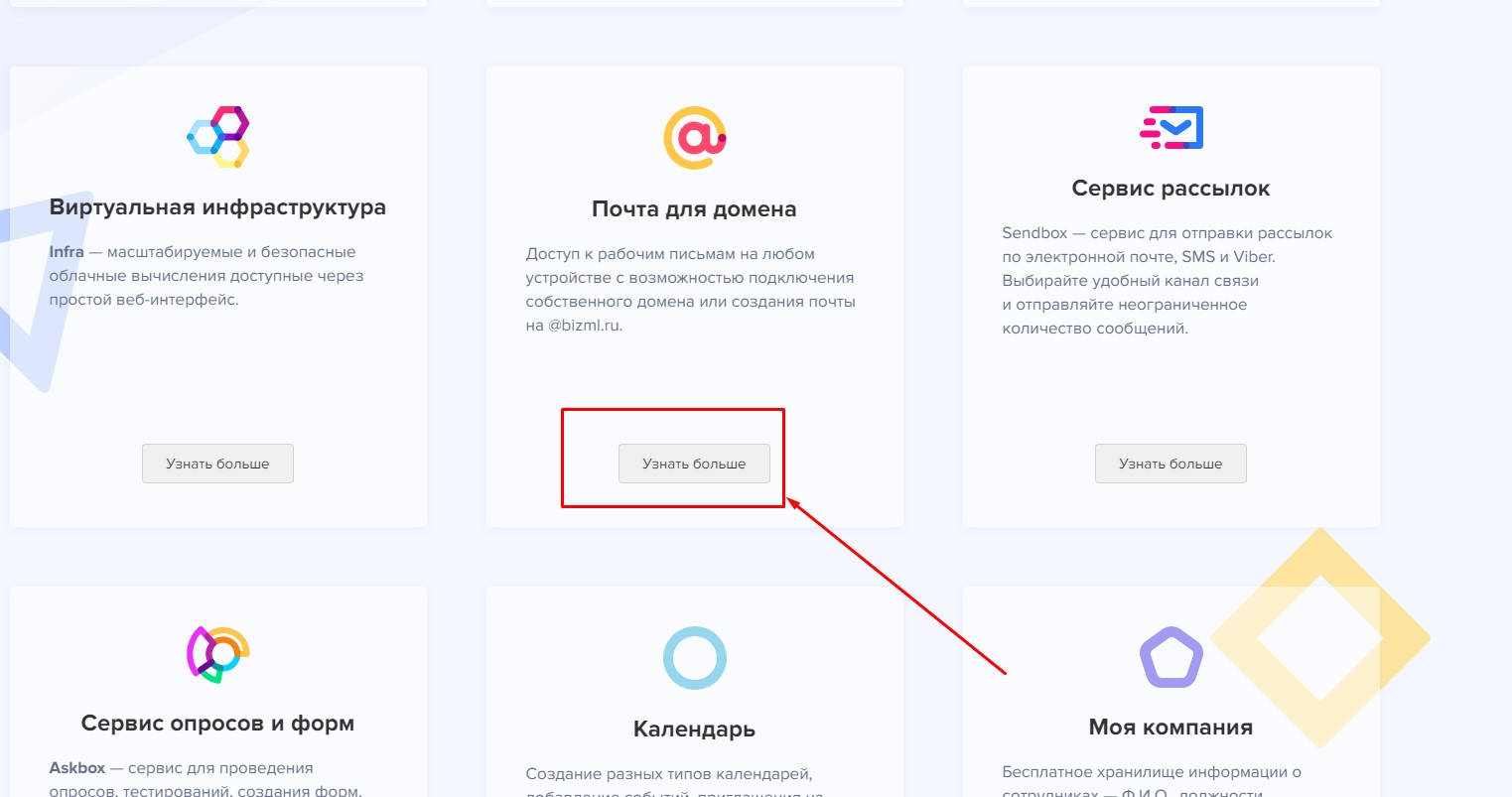Click the bold "Infra" word in description
Image resolution: width=1512 pixels, height=797 pixels.
coord(67,252)
